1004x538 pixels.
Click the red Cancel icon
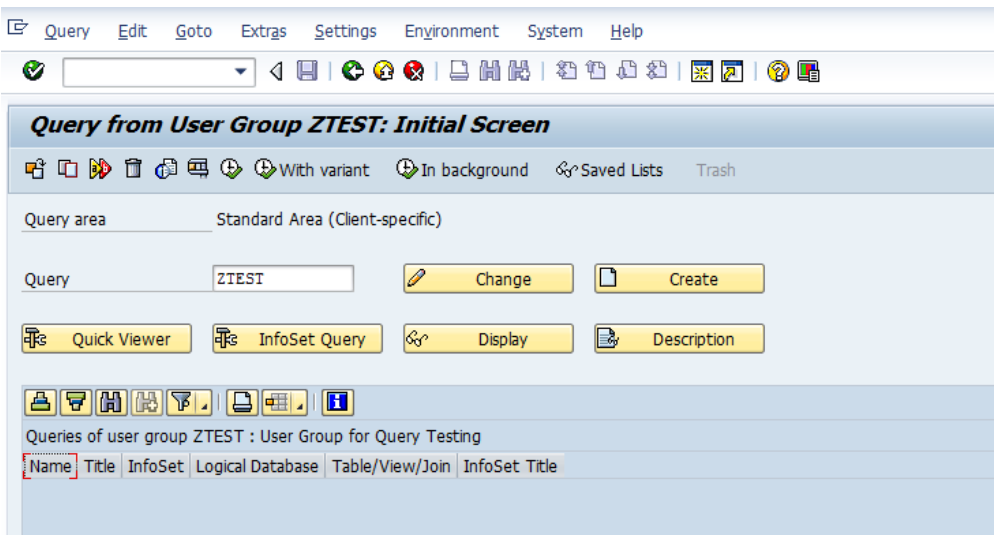point(414,70)
